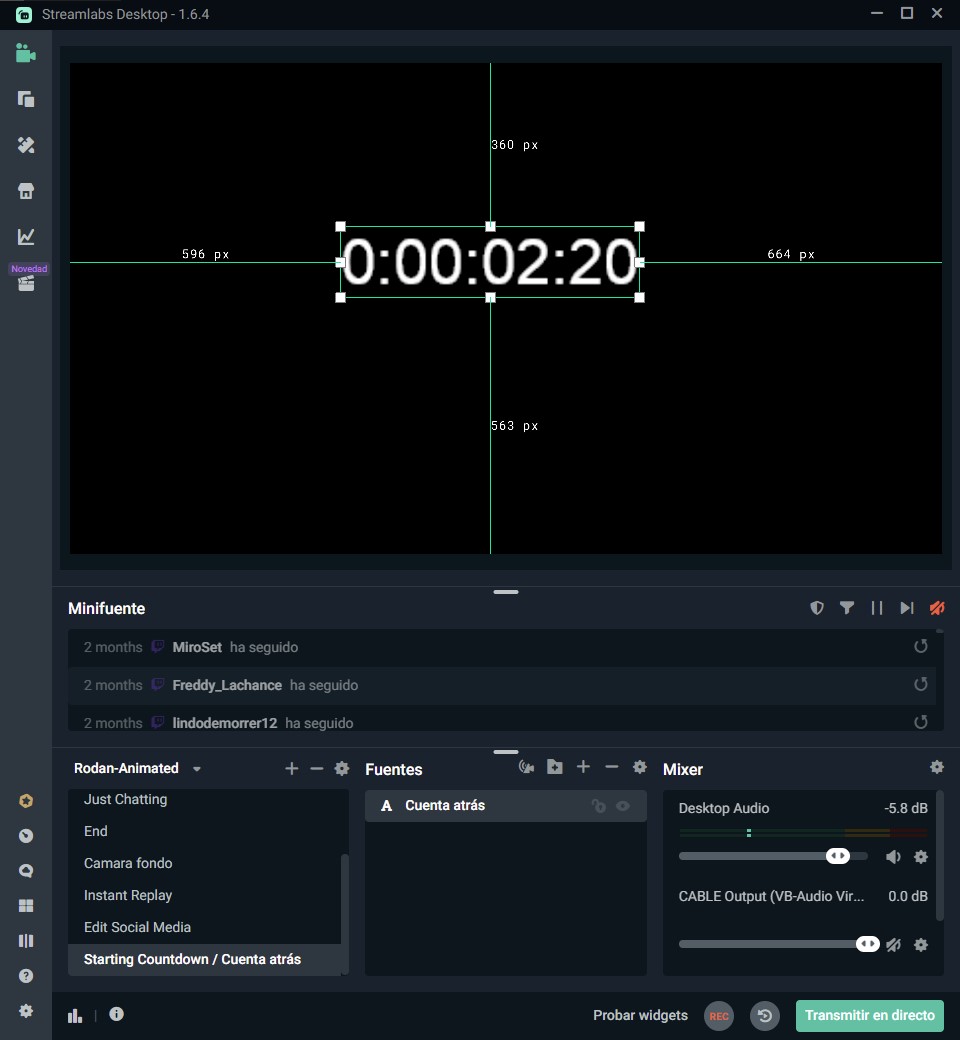Select the Themes paintbrush icon in sidebar

(x=25, y=145)
